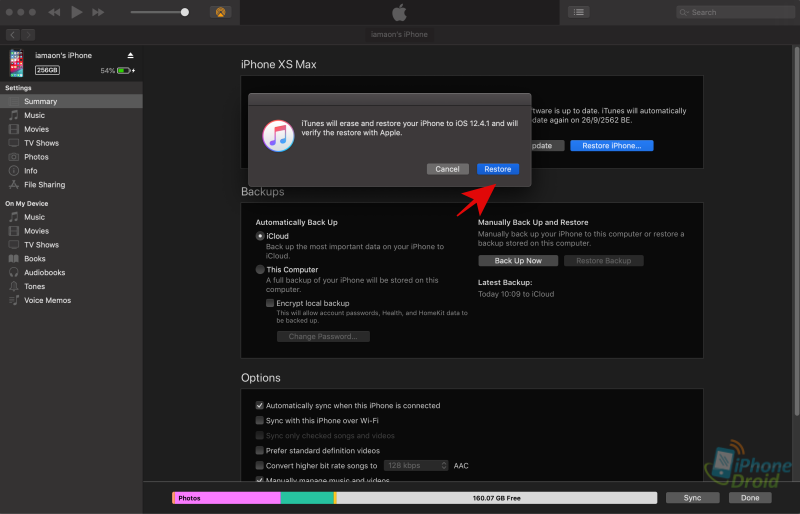Open File Sharing in sidebar

click(71, 184)
